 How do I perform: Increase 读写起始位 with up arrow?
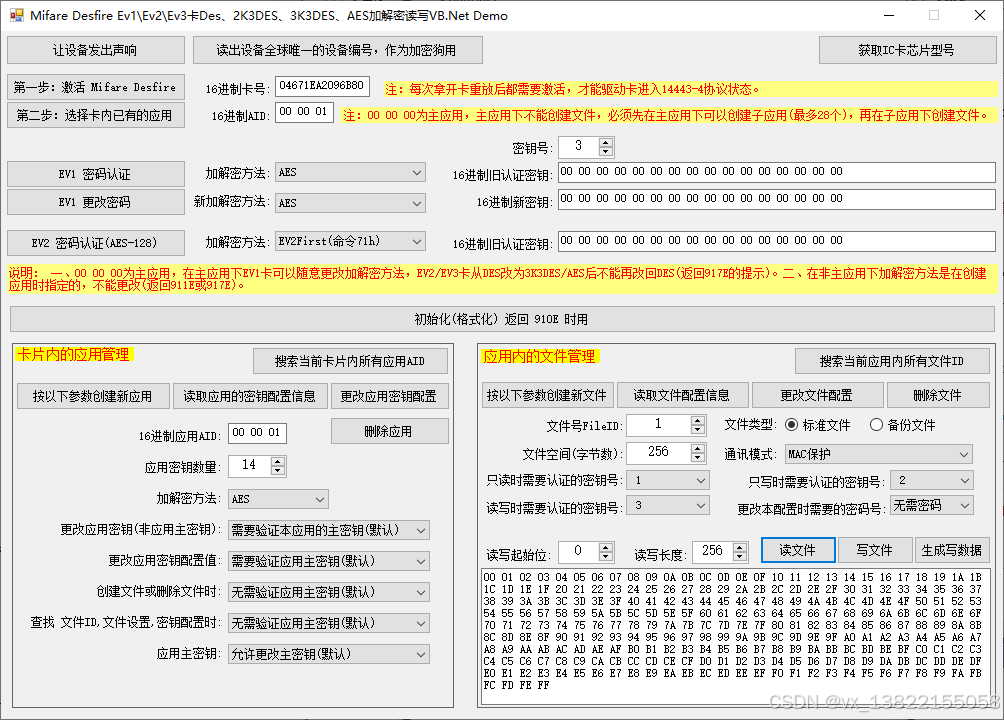[606, 547]
